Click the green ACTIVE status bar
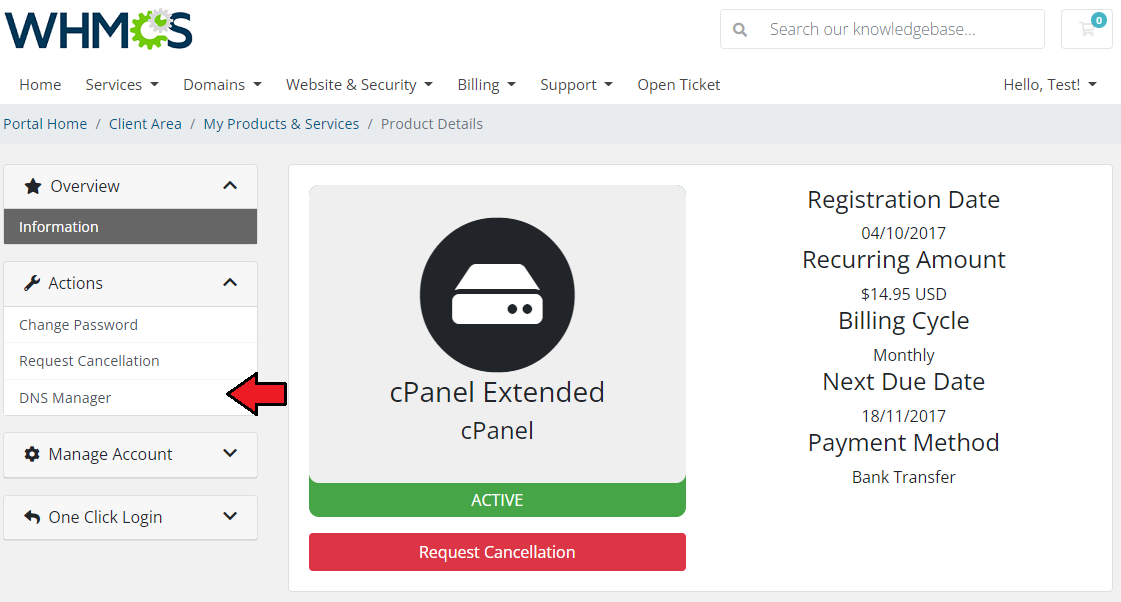 point(497,500)
